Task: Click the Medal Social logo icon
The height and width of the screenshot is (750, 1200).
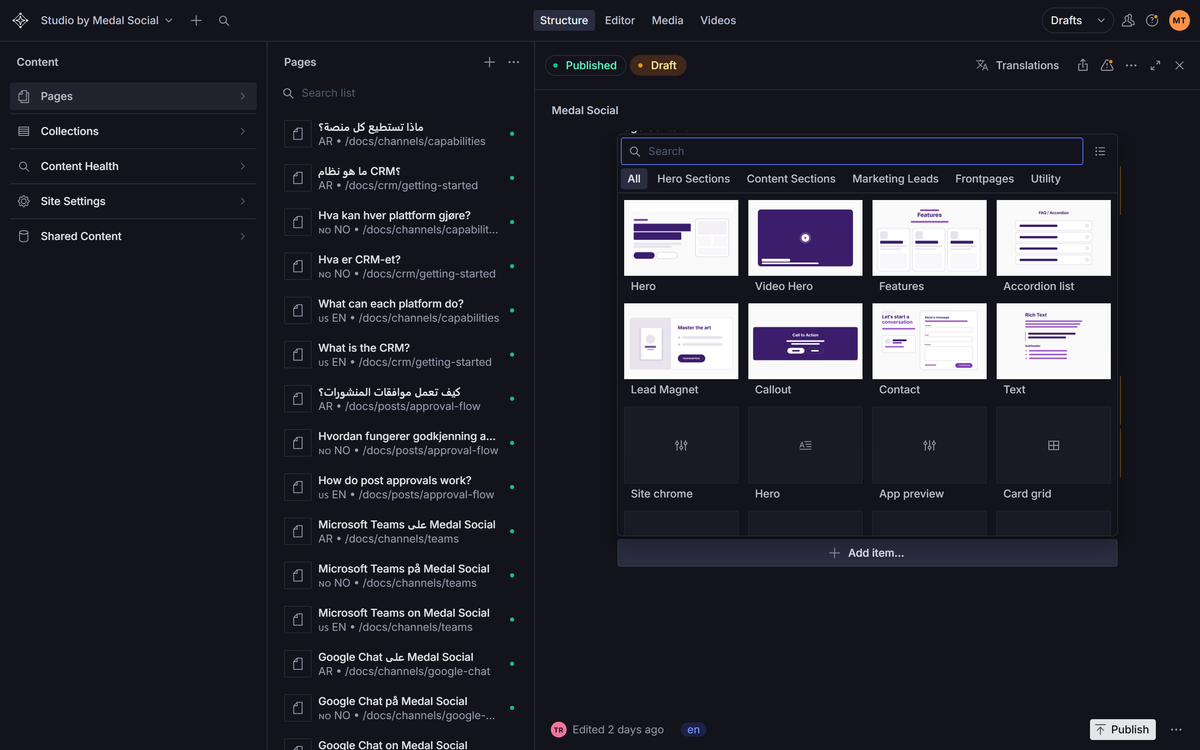Action: point(20,20)
